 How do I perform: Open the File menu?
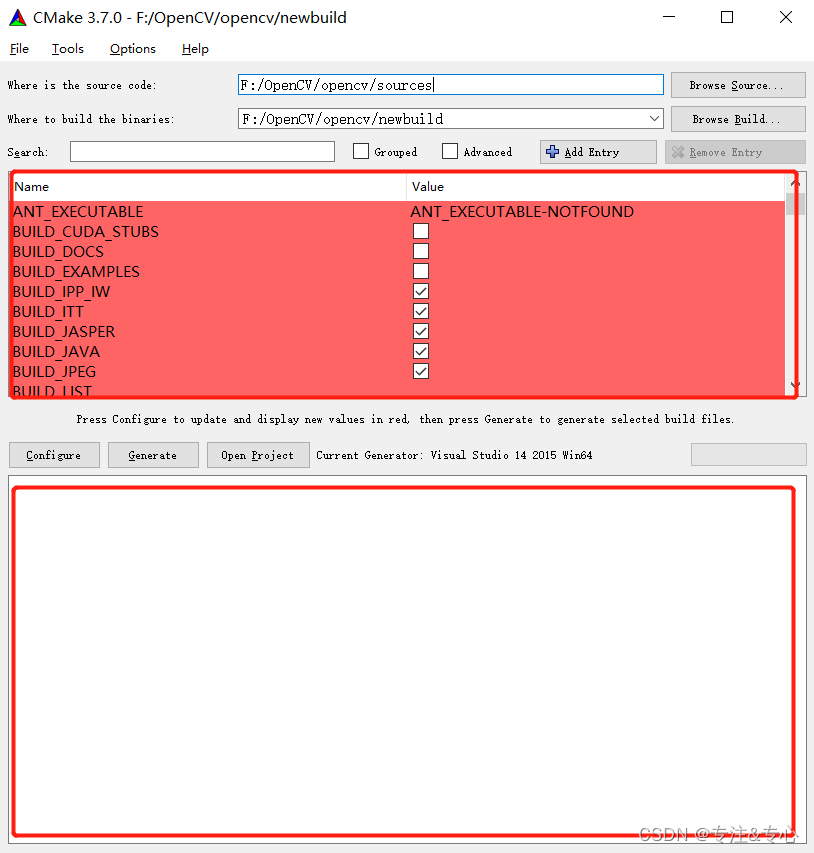tap(19, 49)
